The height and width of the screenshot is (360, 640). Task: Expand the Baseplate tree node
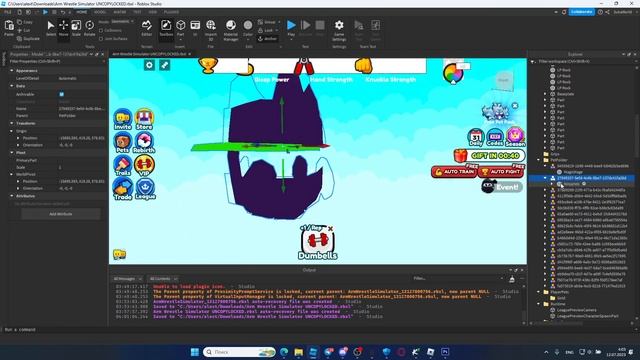pyautogui.click(x=545, y=94)
